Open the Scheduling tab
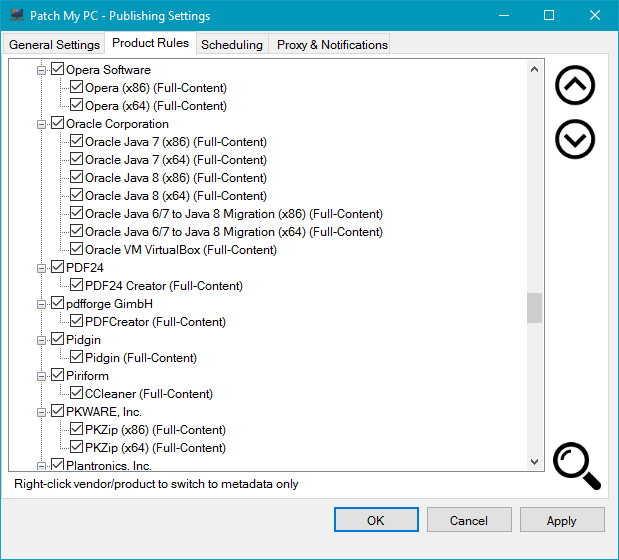The image size is (619, 560). (x=232, y=44)
